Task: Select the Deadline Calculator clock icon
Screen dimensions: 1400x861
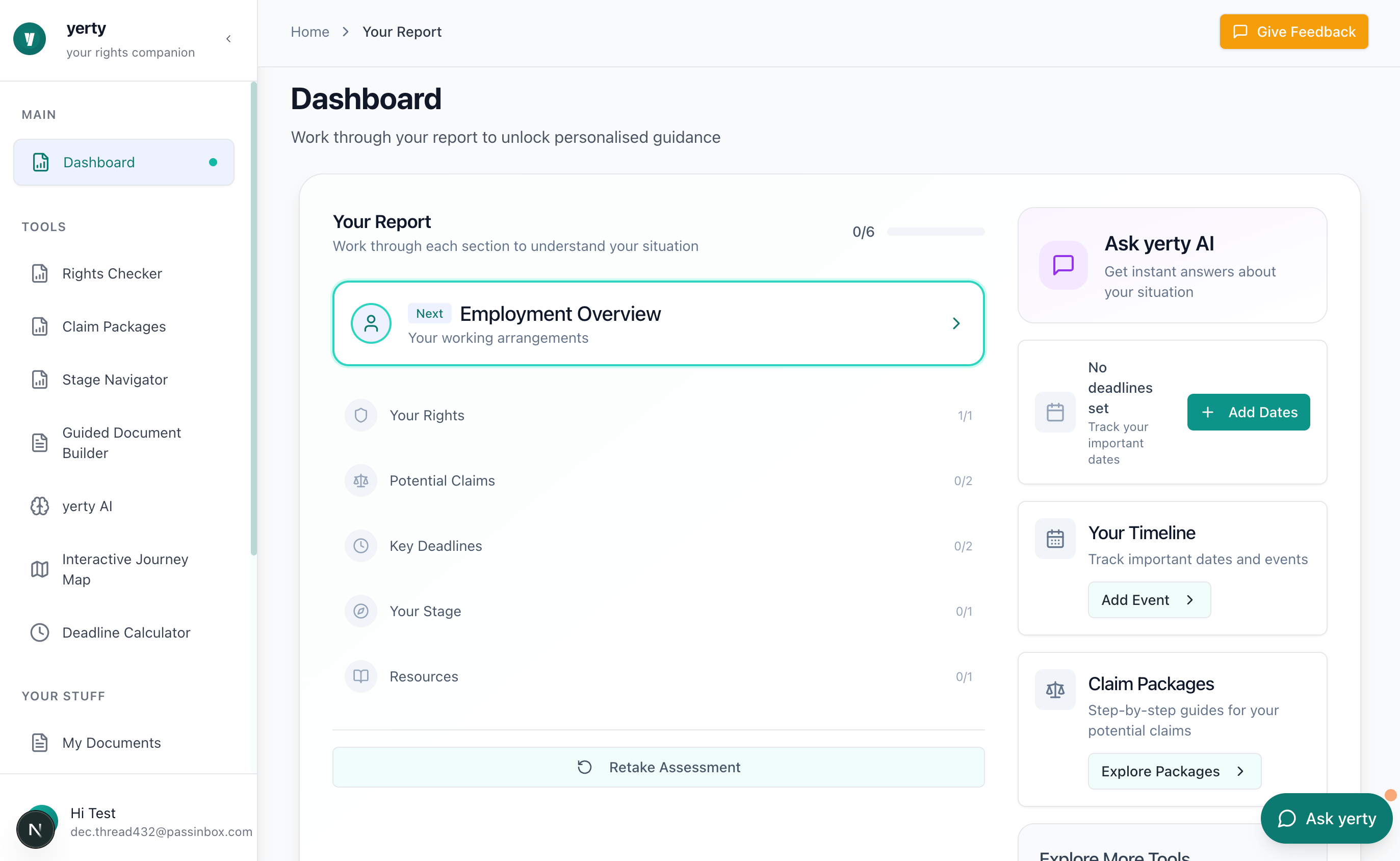Action: tap(40, 632)
